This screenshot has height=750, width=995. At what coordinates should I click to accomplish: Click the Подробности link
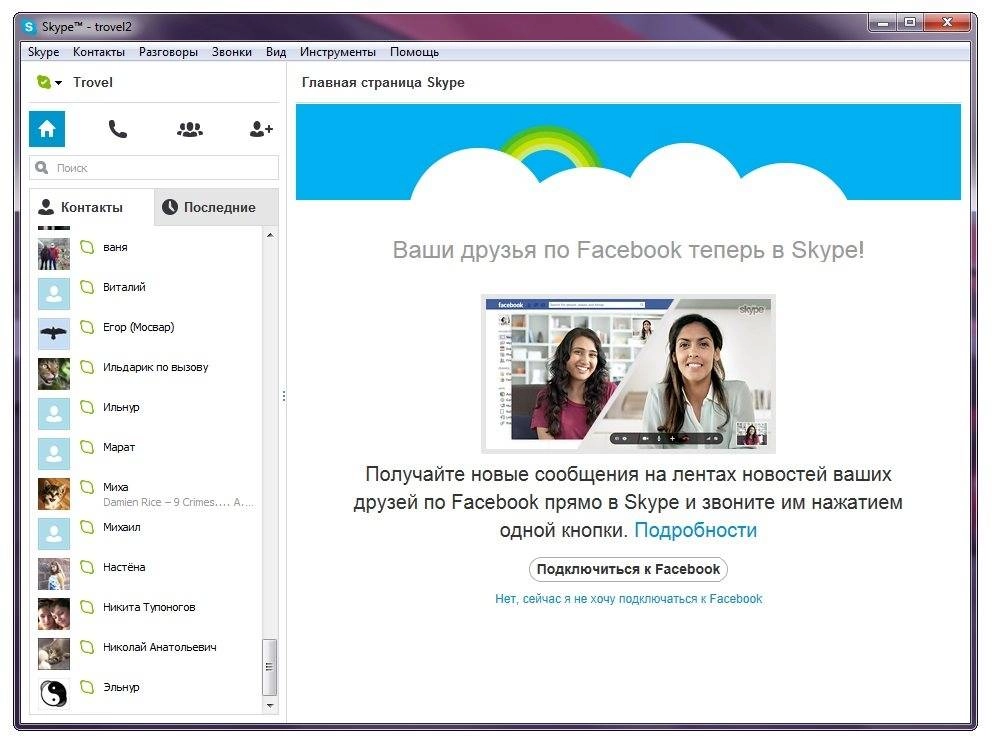tap(695, 530)
